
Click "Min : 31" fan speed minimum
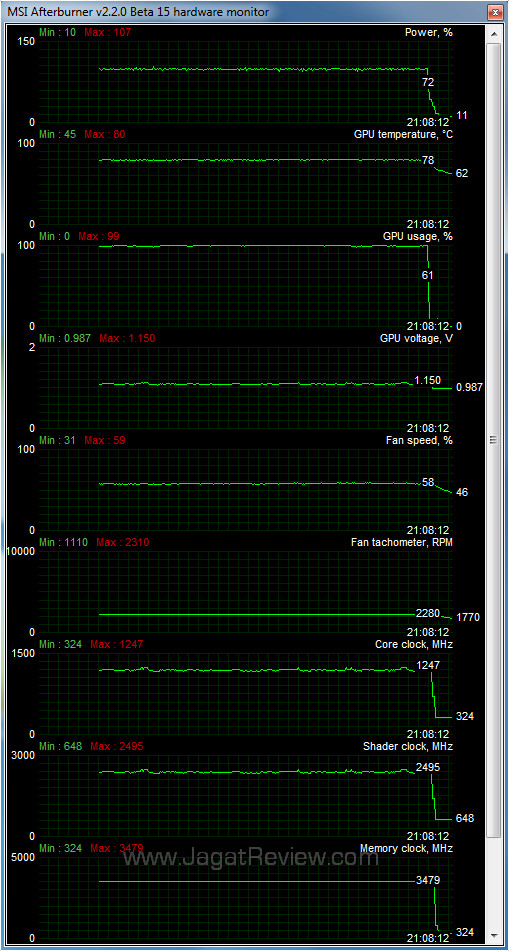(x=58, y=440)
